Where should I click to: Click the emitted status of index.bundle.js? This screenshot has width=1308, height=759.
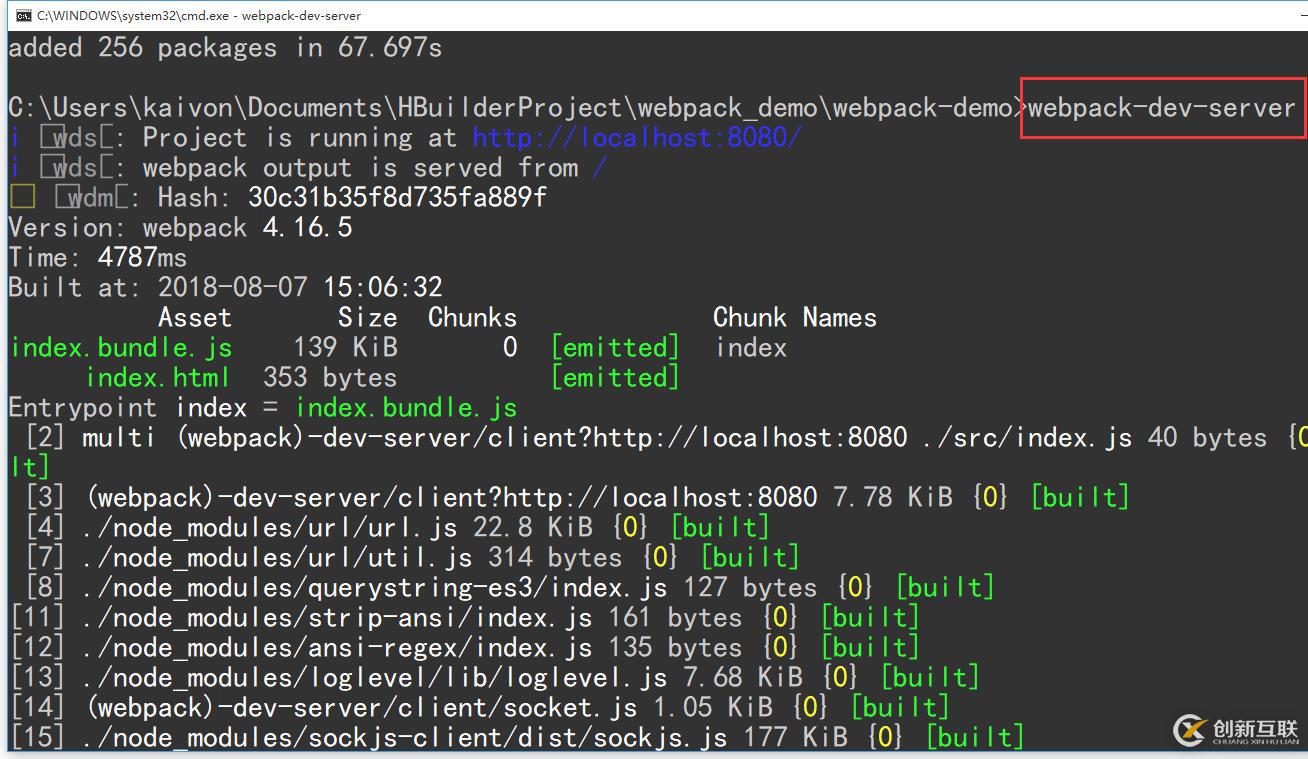(616, 347)
